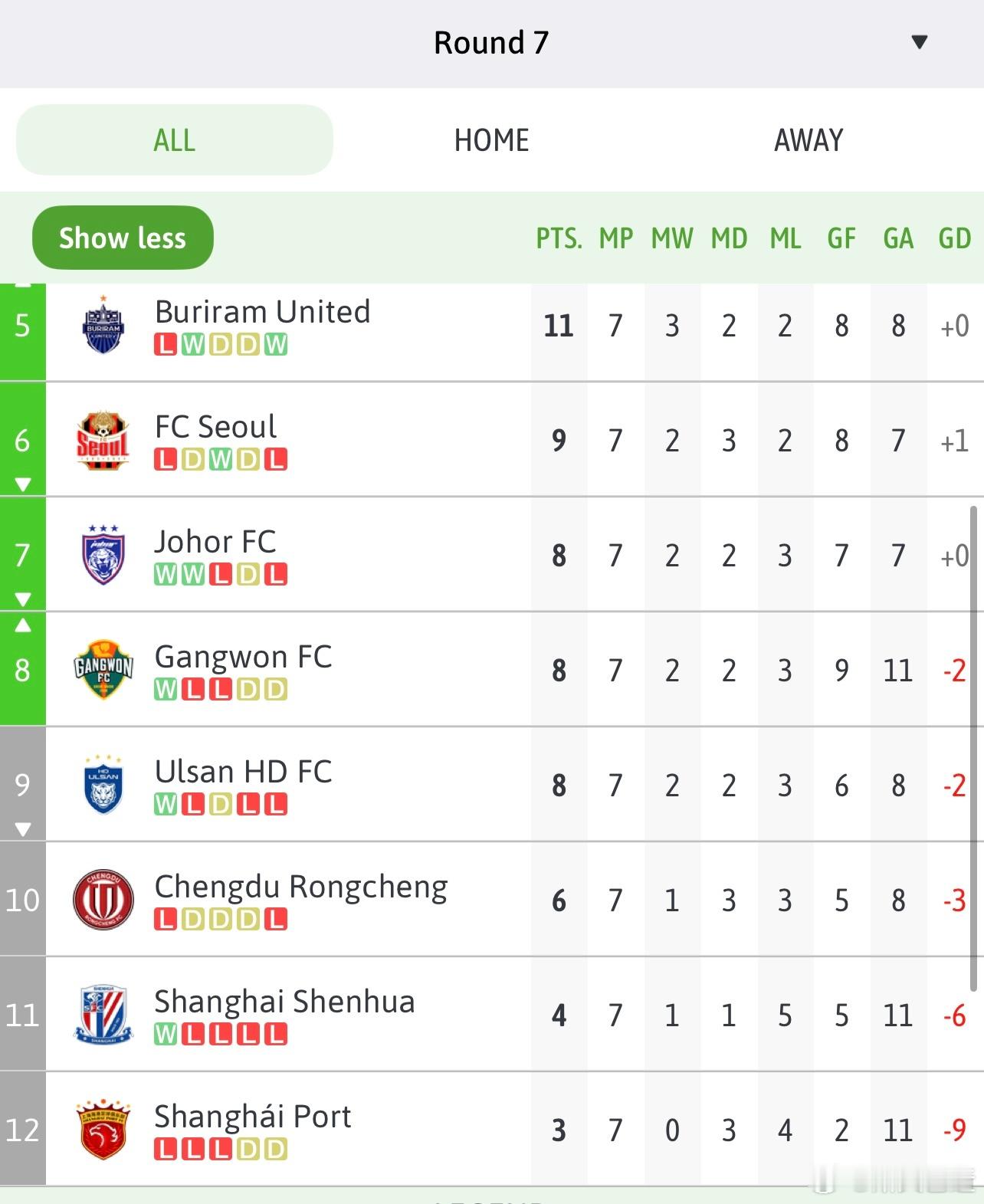
Task: Show HOME standings only
Action: click(491, 140)
